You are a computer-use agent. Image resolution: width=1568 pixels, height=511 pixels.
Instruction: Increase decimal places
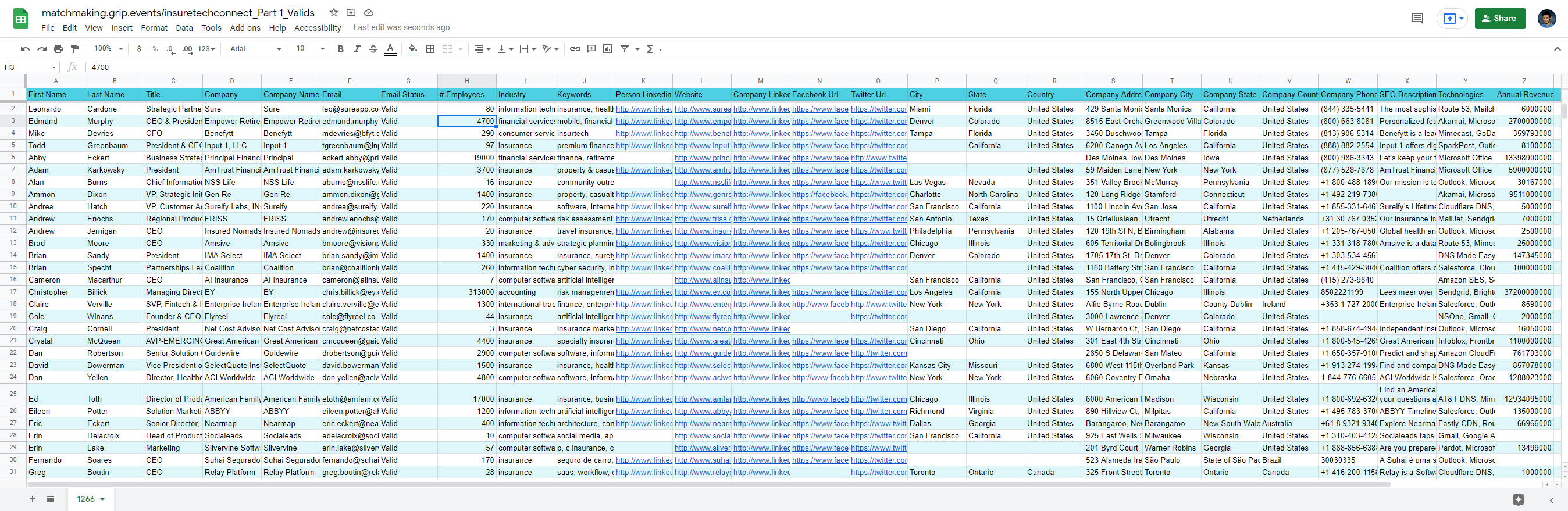point(187,49)
